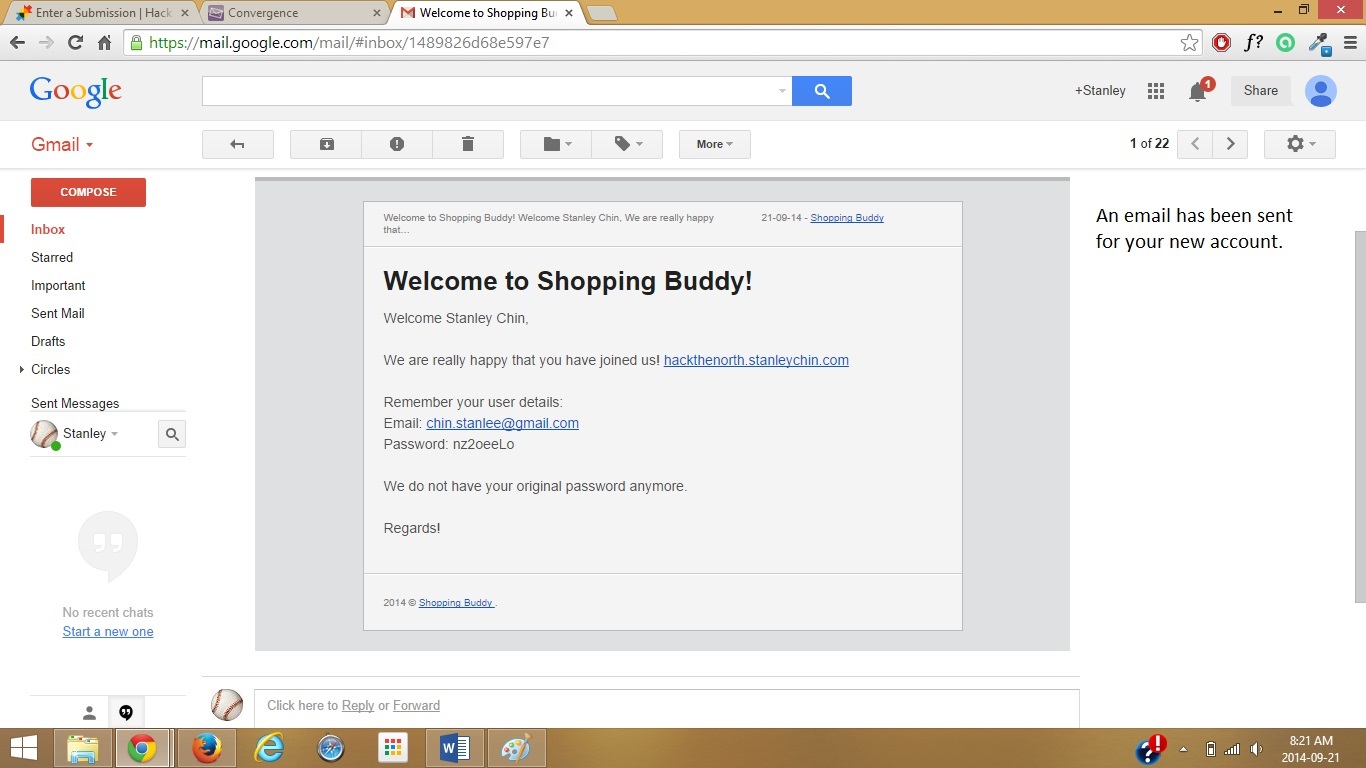This screenshot has height=768, width=1366.
Task: Click the address bar URL
Action: 348,43
